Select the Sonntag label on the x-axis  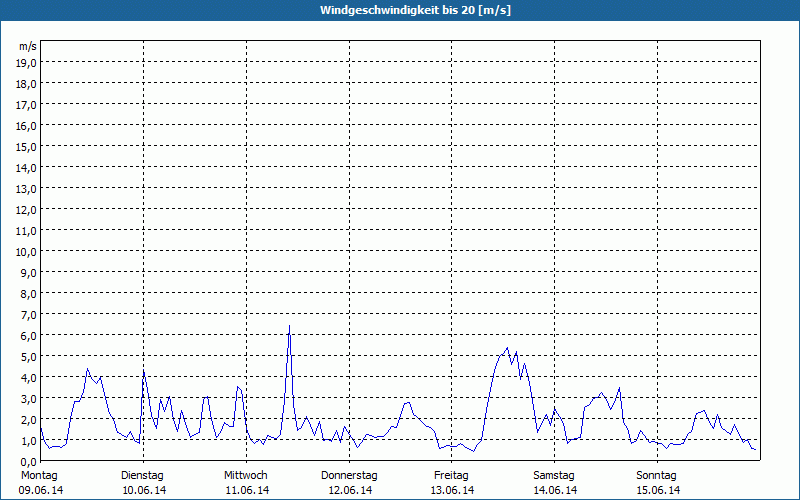[x=657, y=475]
